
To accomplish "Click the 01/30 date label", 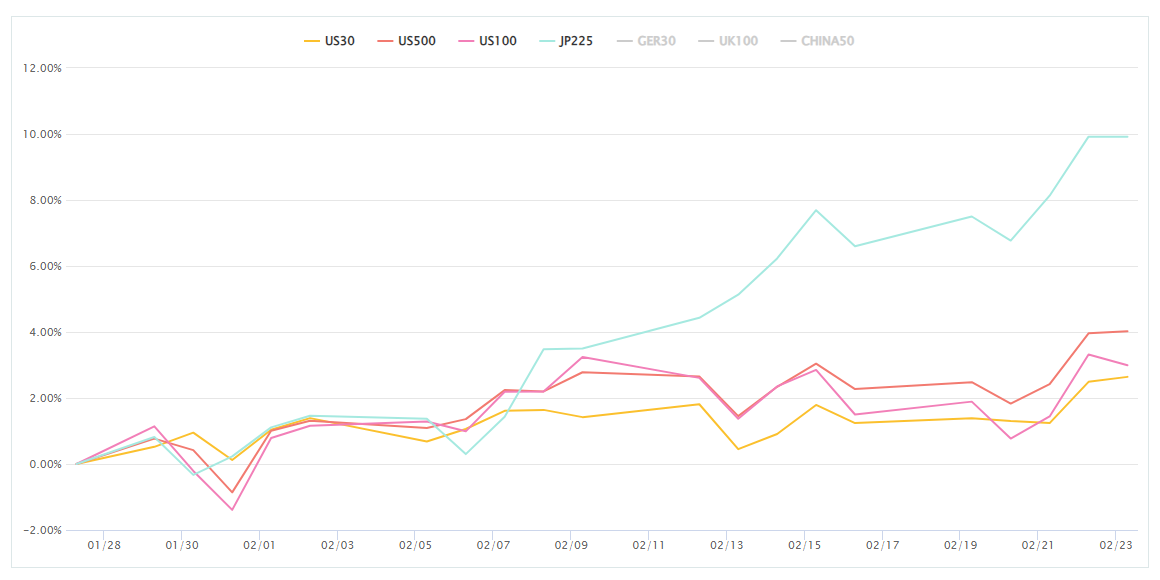I will pyautogui.click(x=181, y=546).
